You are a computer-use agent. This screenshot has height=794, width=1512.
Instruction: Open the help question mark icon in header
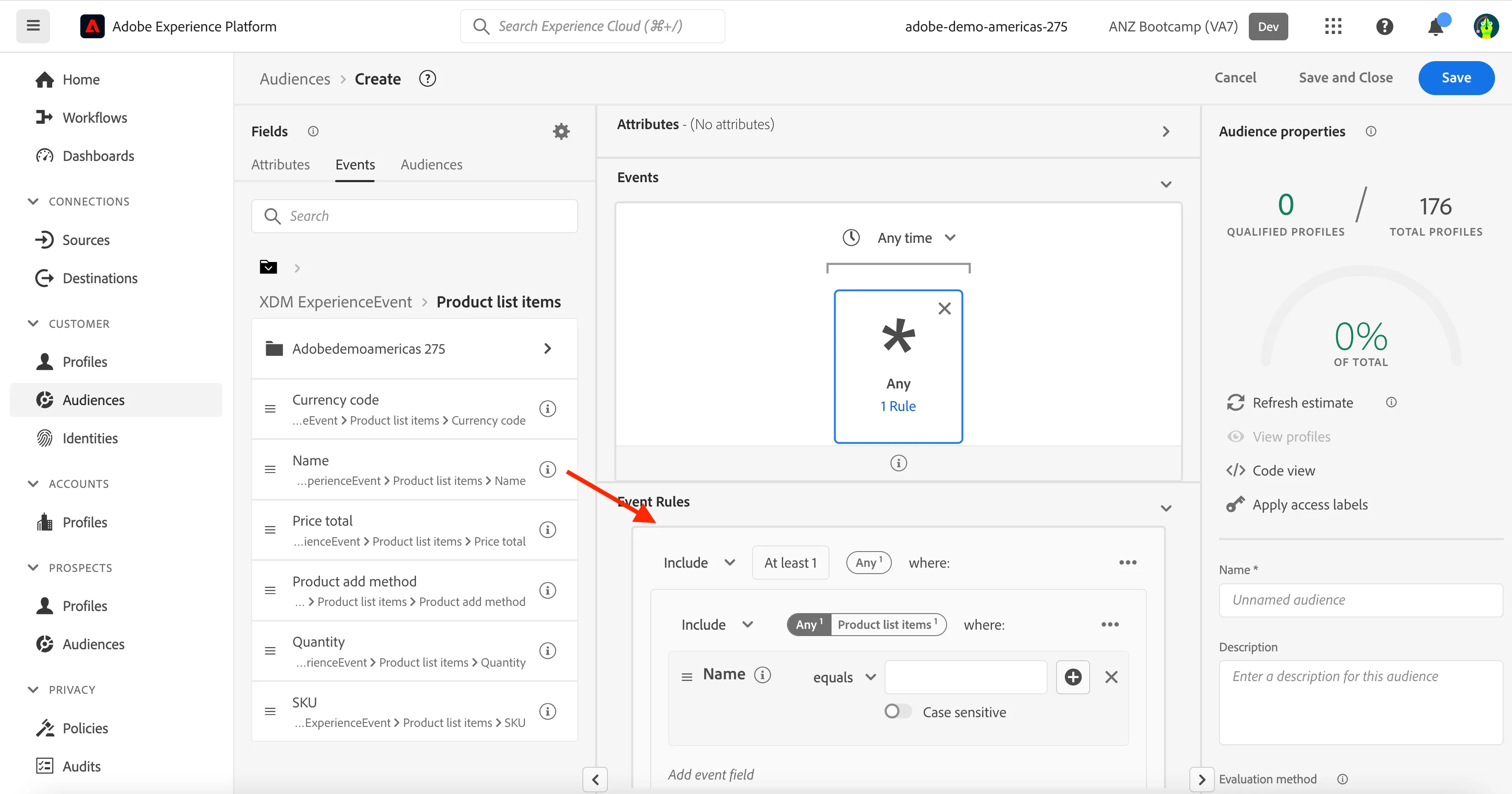point(1385,26)
